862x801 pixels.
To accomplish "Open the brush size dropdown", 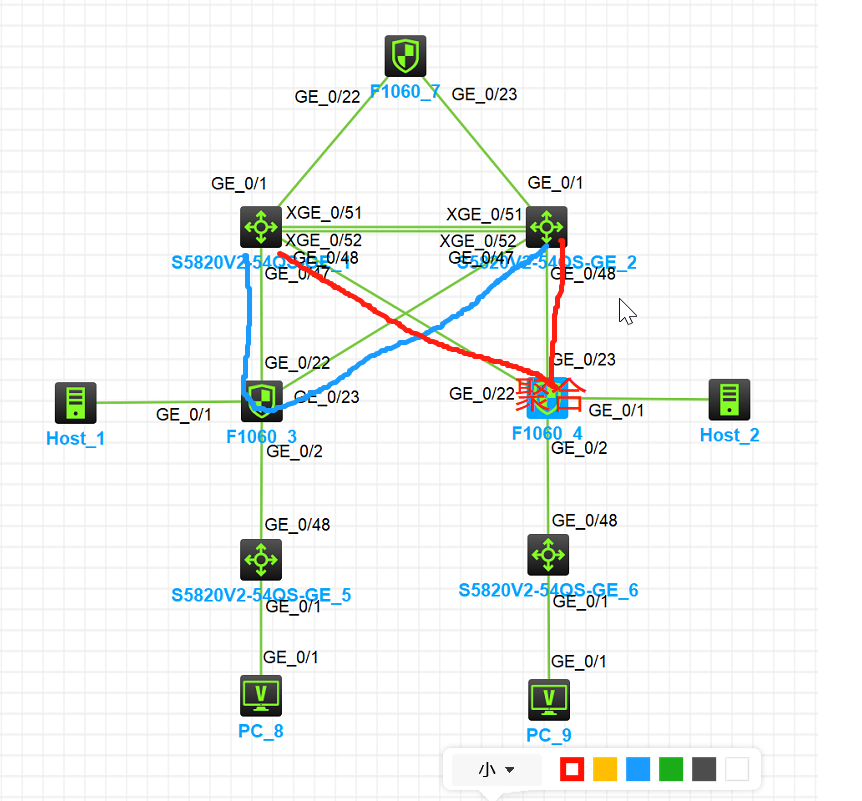I will click(x=496, y=769).
